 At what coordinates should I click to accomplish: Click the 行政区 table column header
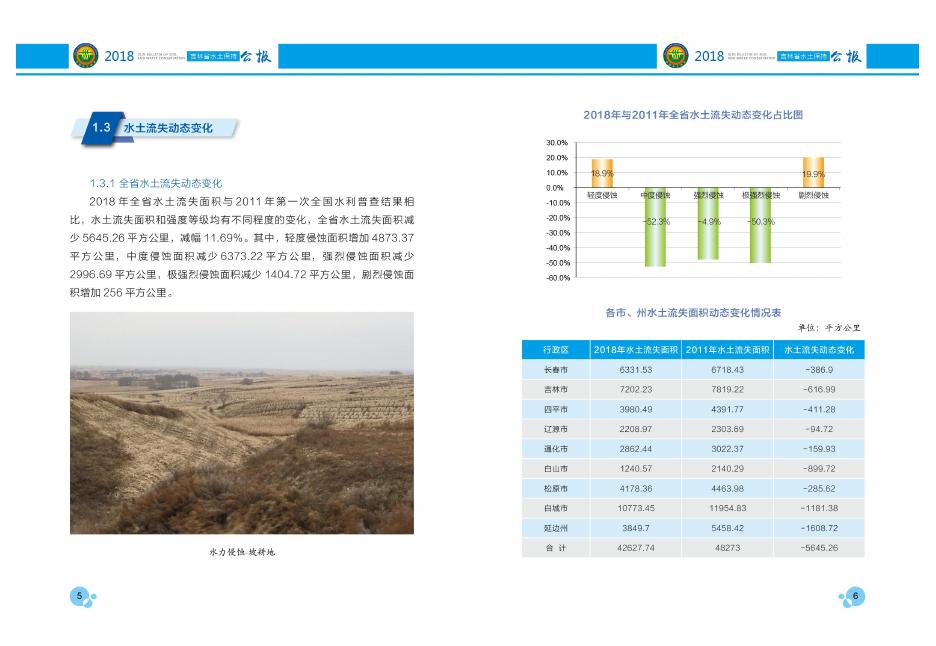556,350
